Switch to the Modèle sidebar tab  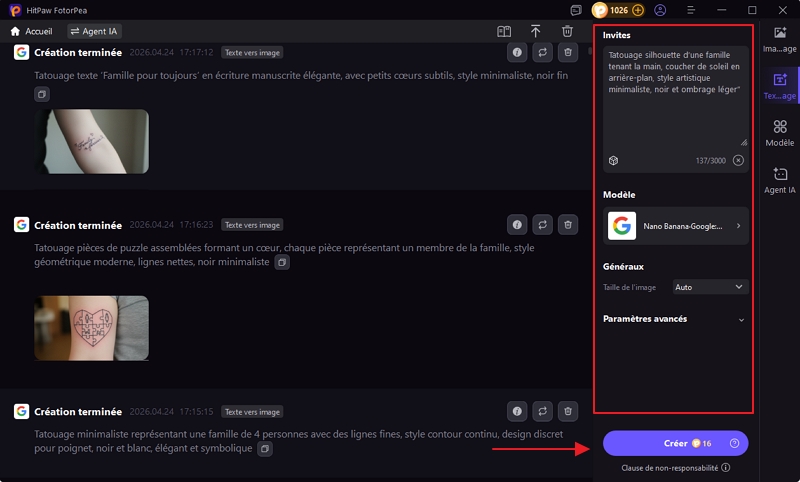[779, 133]
